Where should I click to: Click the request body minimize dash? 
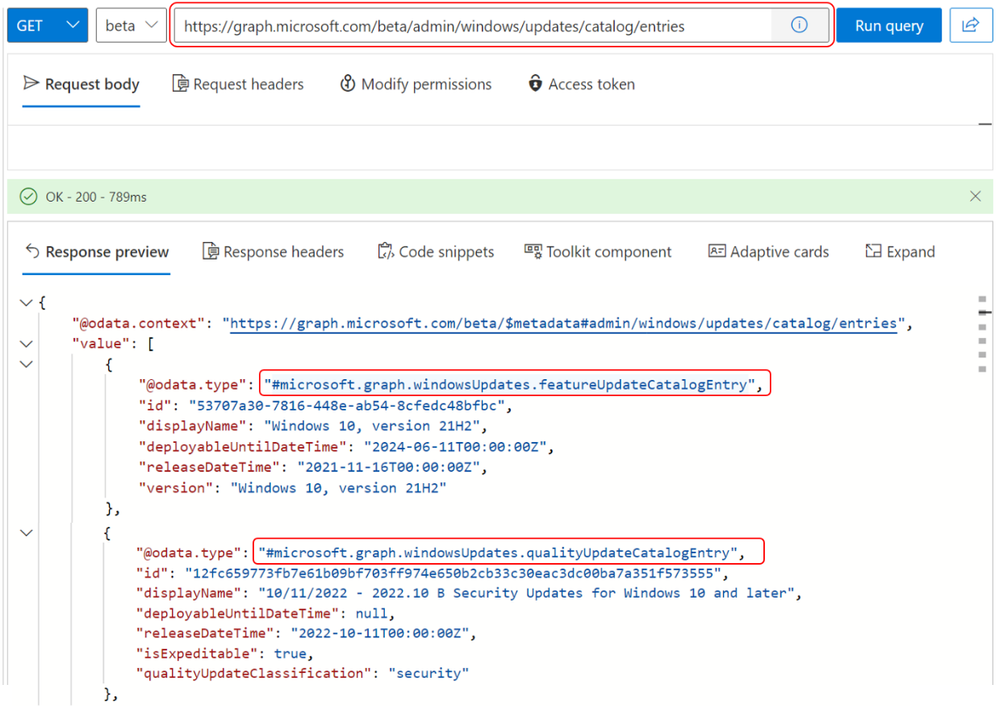(x=984, y=124)
